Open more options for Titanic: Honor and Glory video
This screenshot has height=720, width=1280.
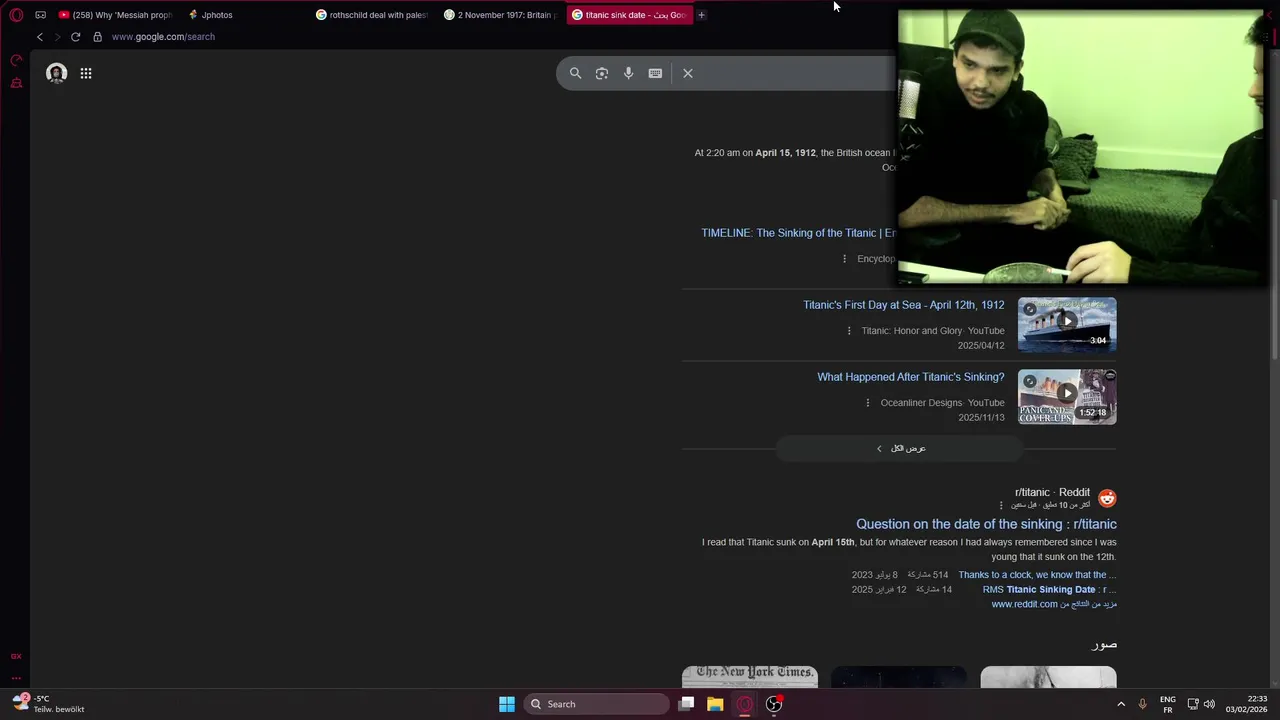pyautogui.click(x=849, y=331)
